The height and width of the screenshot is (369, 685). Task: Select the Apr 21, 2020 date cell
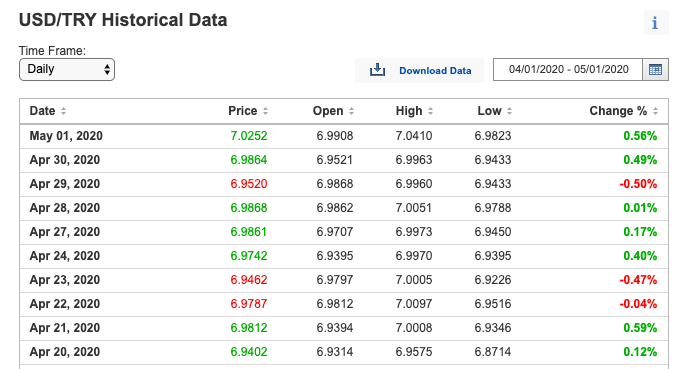tap(65, 328)
